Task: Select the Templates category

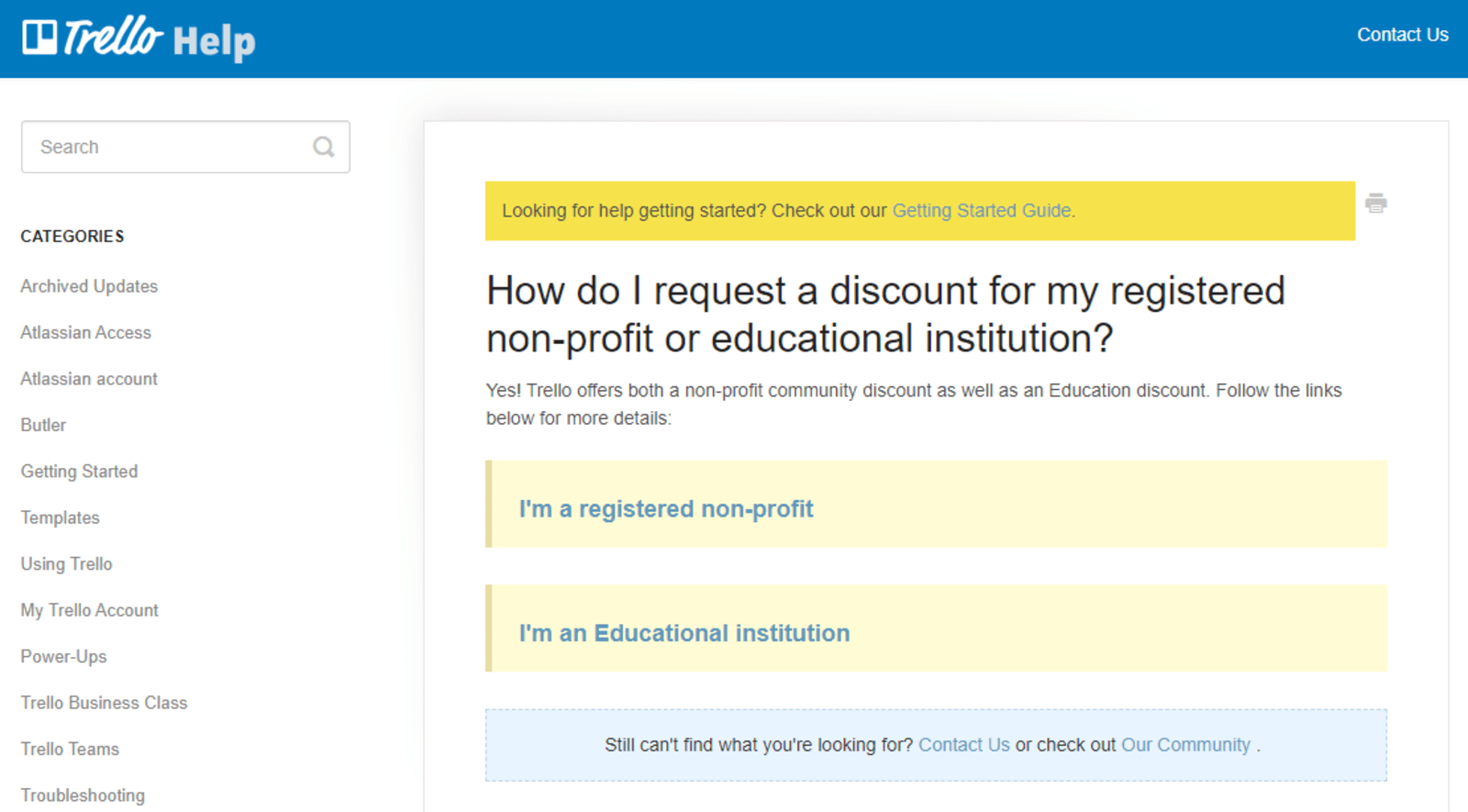Action: pos(59,517)
